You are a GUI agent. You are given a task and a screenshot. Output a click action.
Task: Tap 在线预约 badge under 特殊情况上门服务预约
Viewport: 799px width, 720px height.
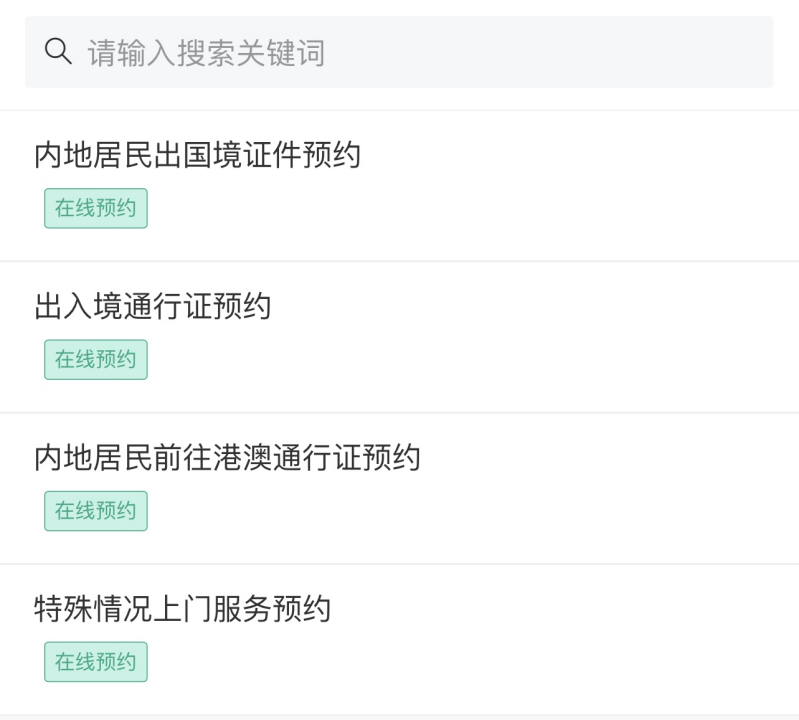point(96,662)
